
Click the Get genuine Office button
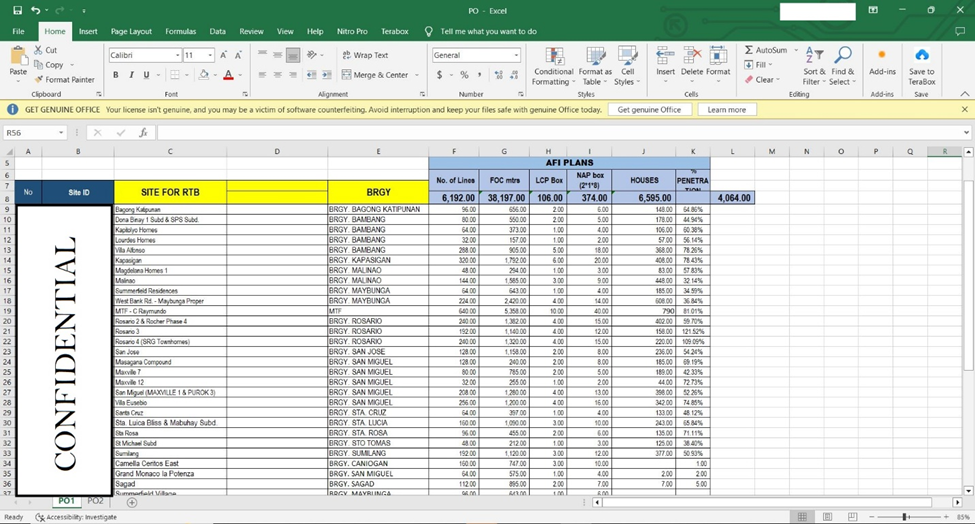tap(649, 109)
